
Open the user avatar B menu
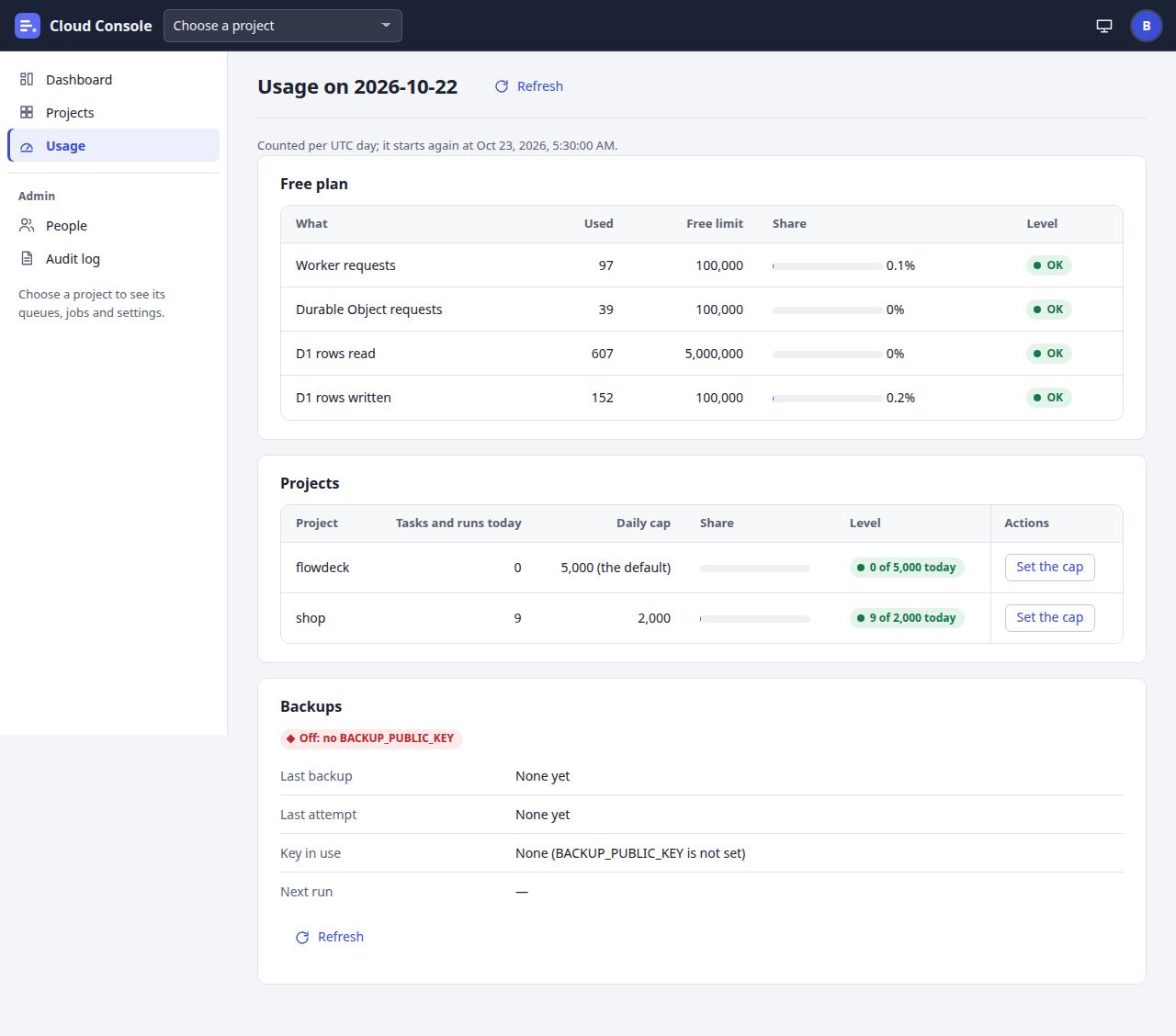pos(1146,26)
